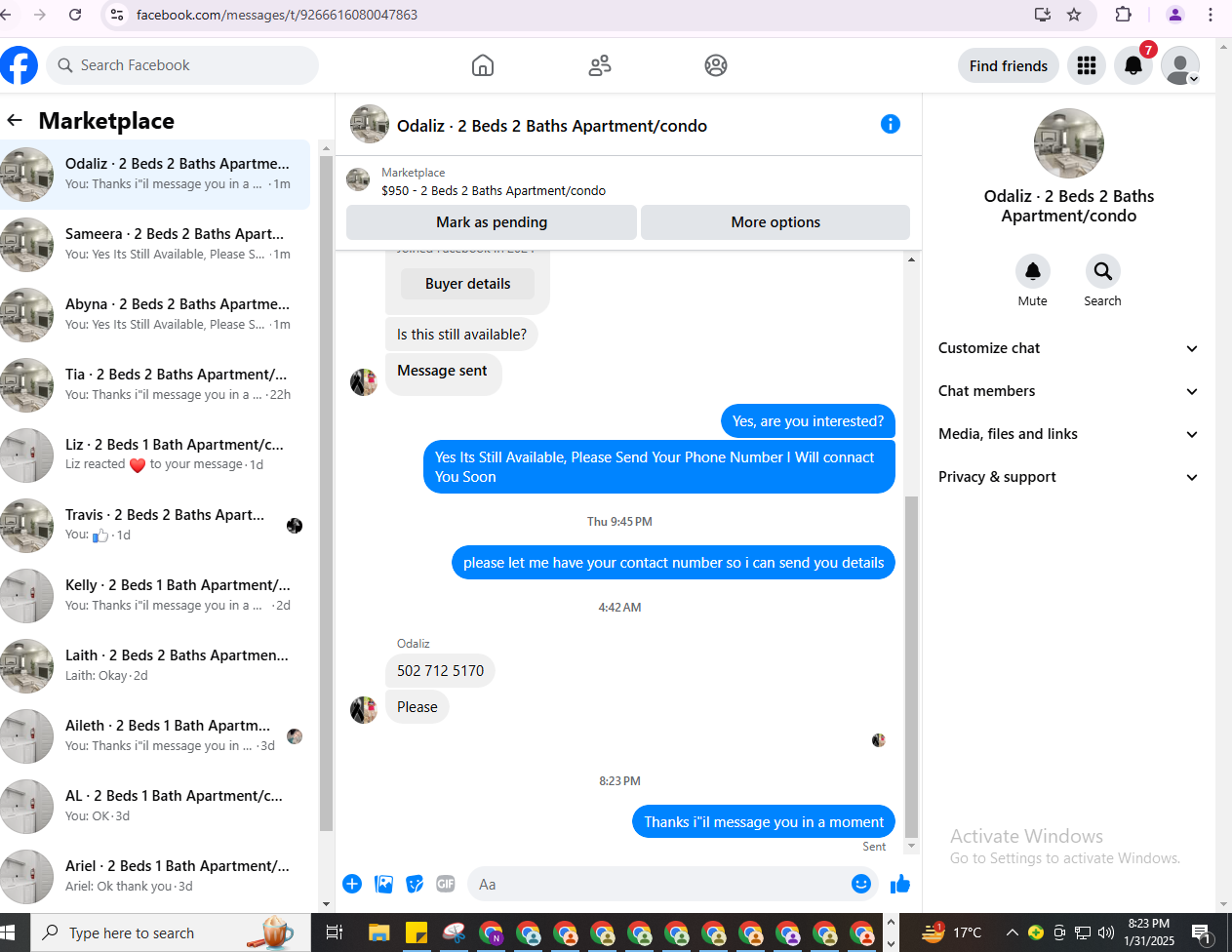
Task: Click the Windows taskbar search box
Action: coord(171,932)
